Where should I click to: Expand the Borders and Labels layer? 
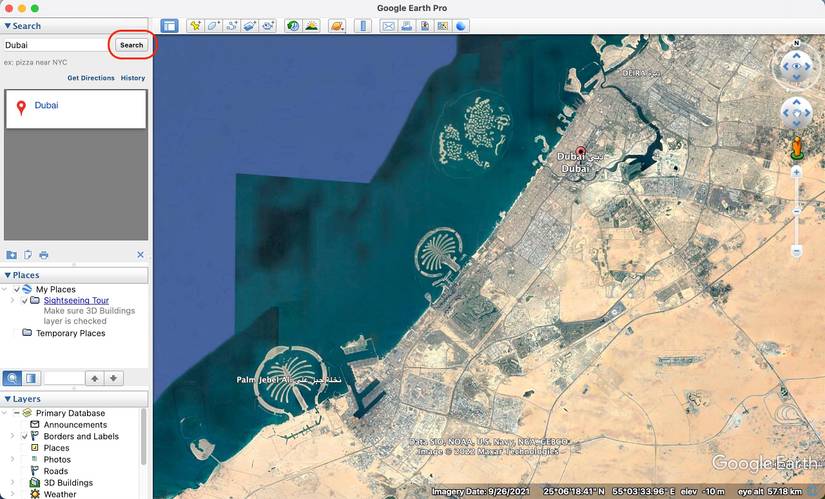[12, 436]
